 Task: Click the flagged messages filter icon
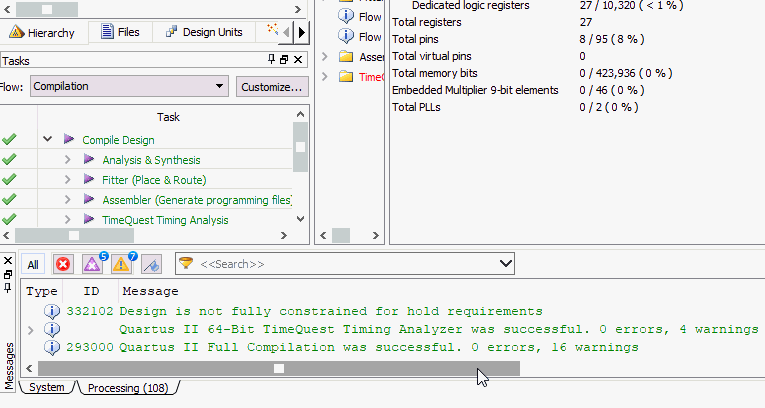point(151,265)
